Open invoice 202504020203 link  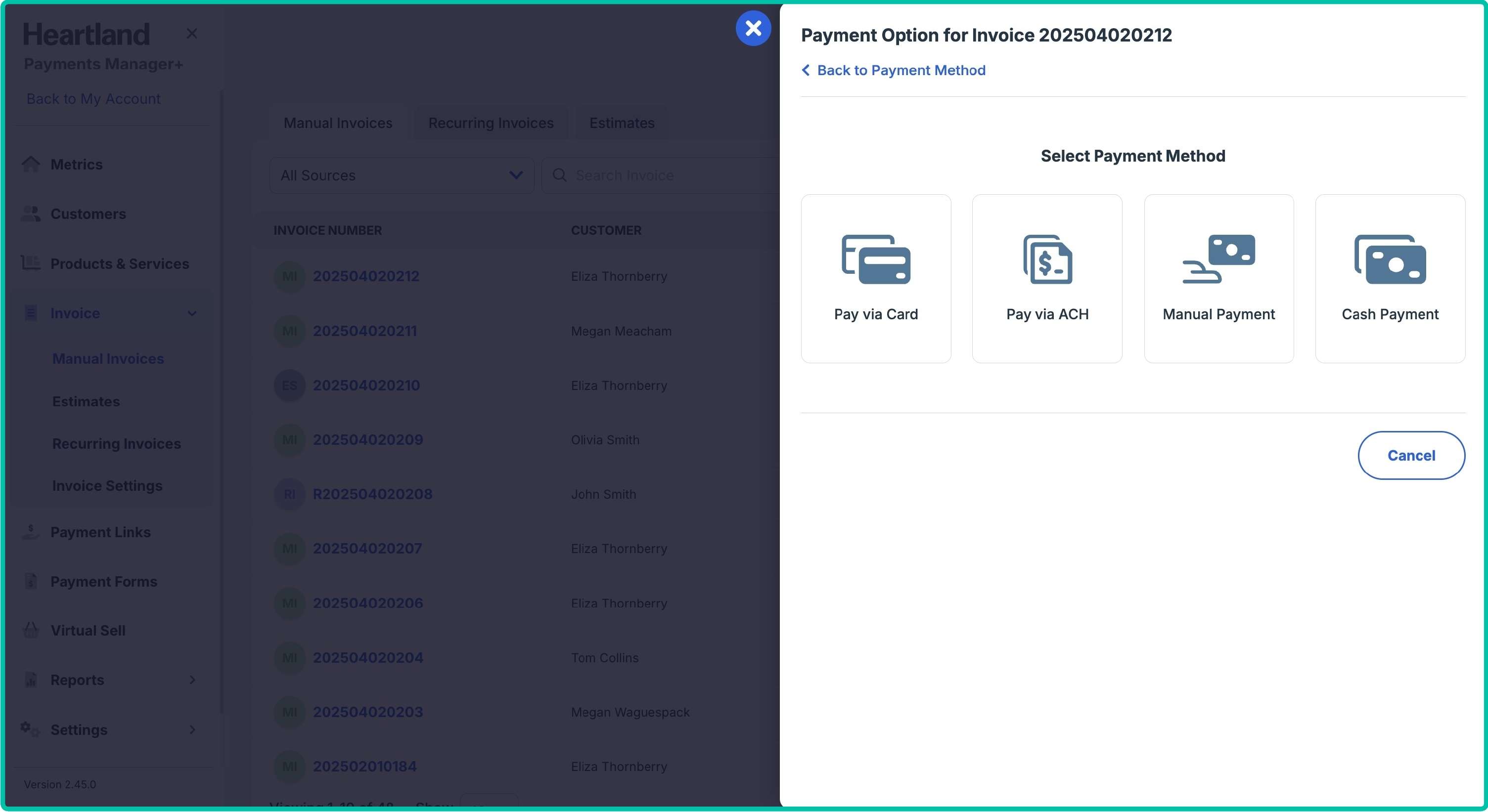(x=368, y=712)
